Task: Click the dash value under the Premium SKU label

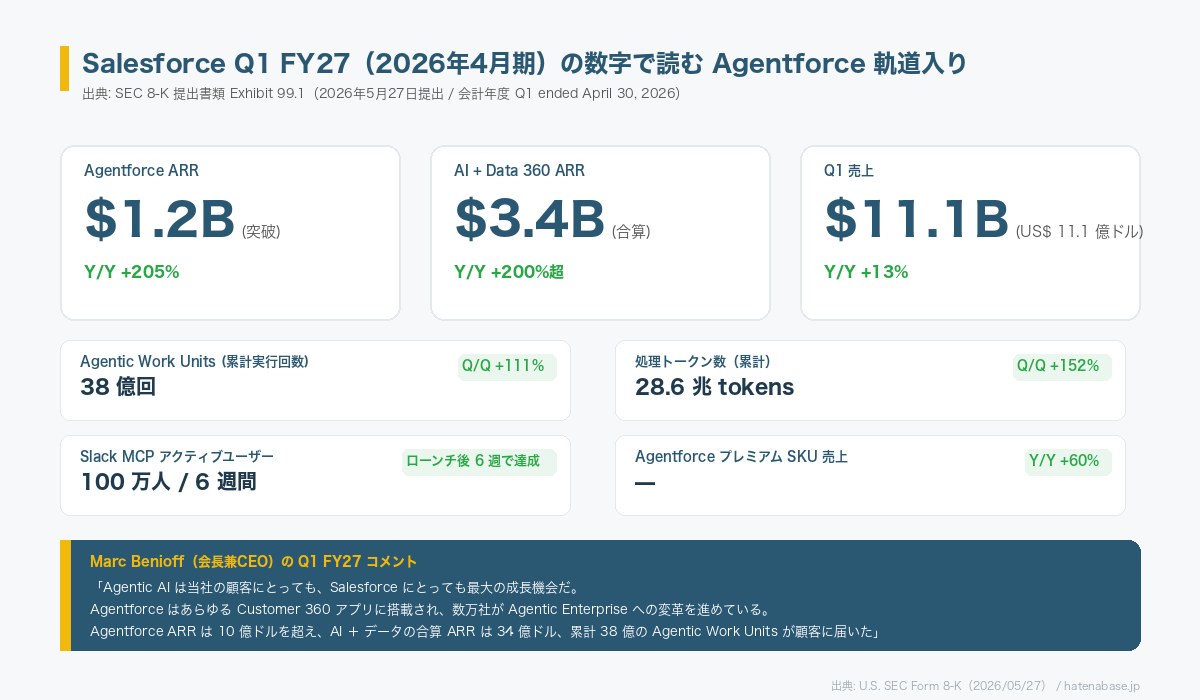Action: pos(645,483)
